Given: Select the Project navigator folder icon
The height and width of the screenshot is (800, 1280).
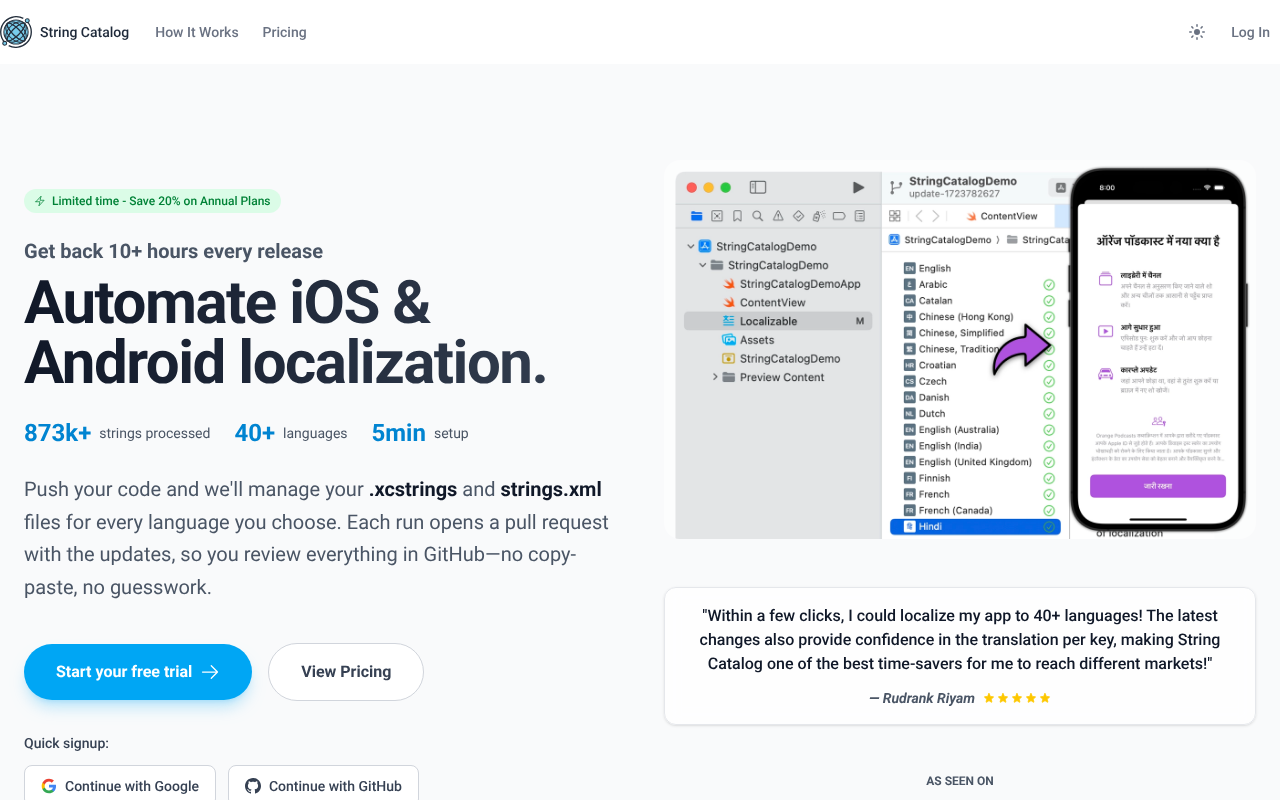Looking at the screenshot, I should [x=697, y=215].
